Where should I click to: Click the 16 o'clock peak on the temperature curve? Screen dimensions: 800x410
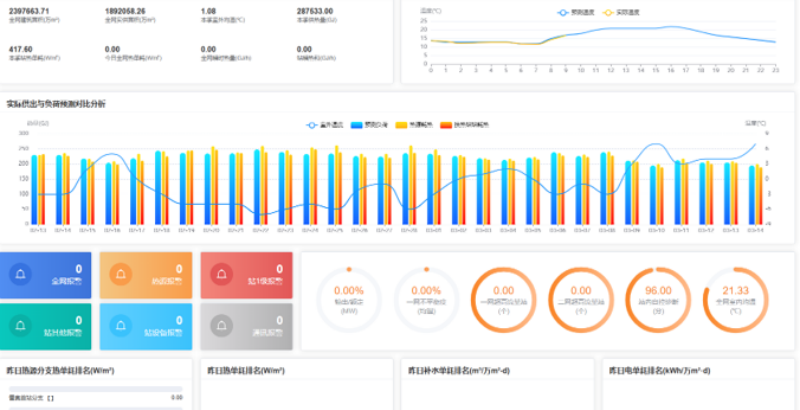[670, 27]
